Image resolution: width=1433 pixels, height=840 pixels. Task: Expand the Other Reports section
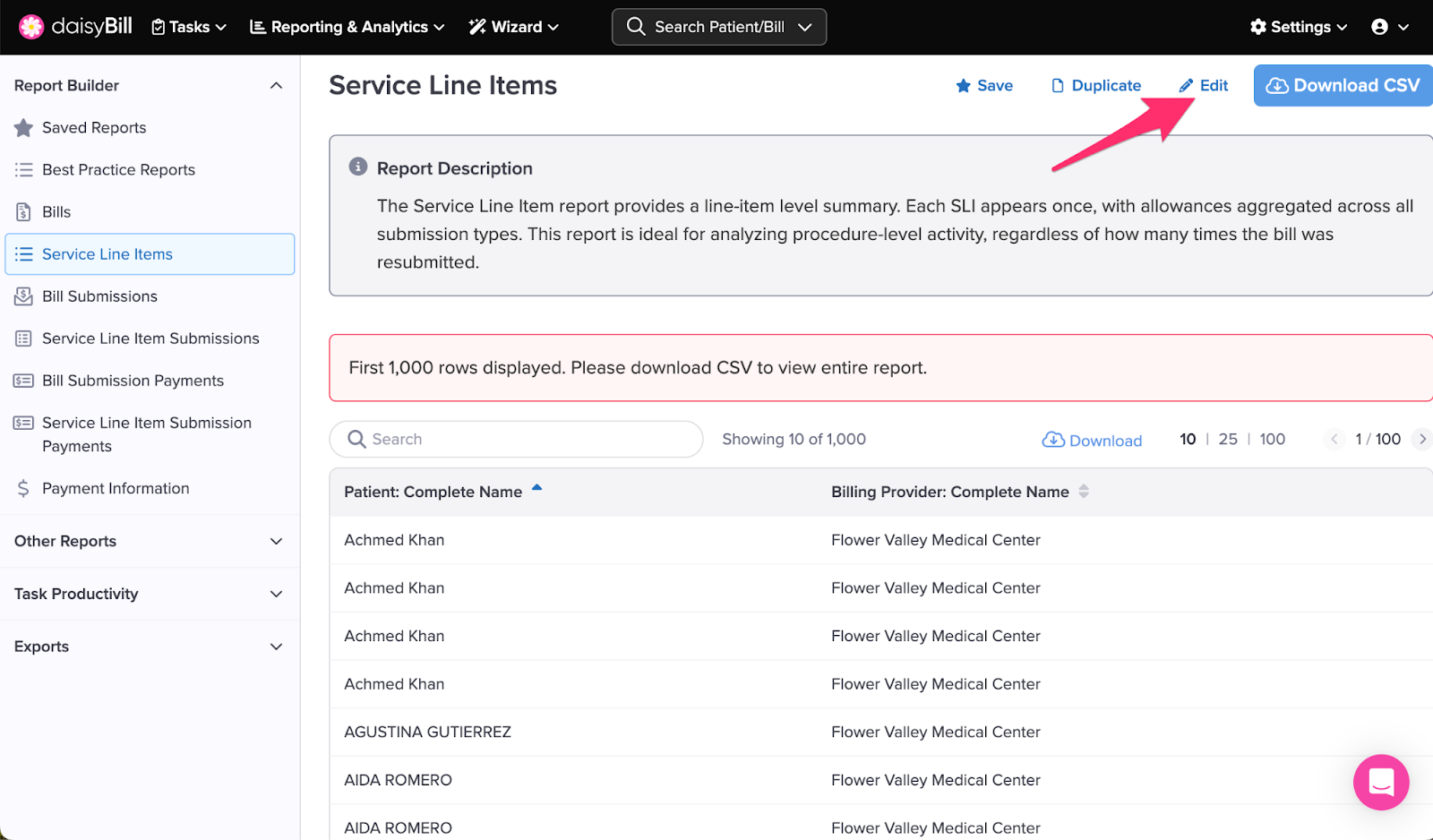(276, 541)
